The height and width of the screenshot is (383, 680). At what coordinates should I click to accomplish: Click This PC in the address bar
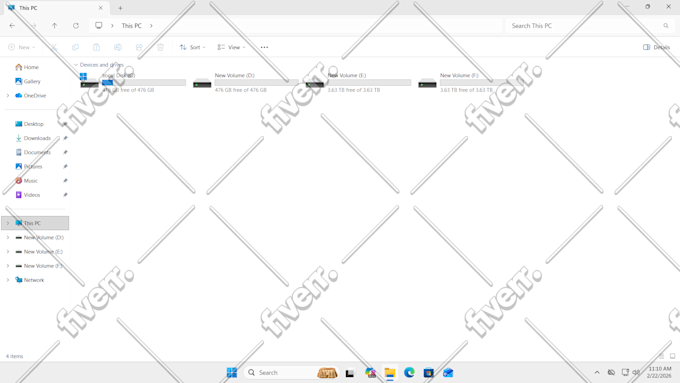[x=131, y=26]
